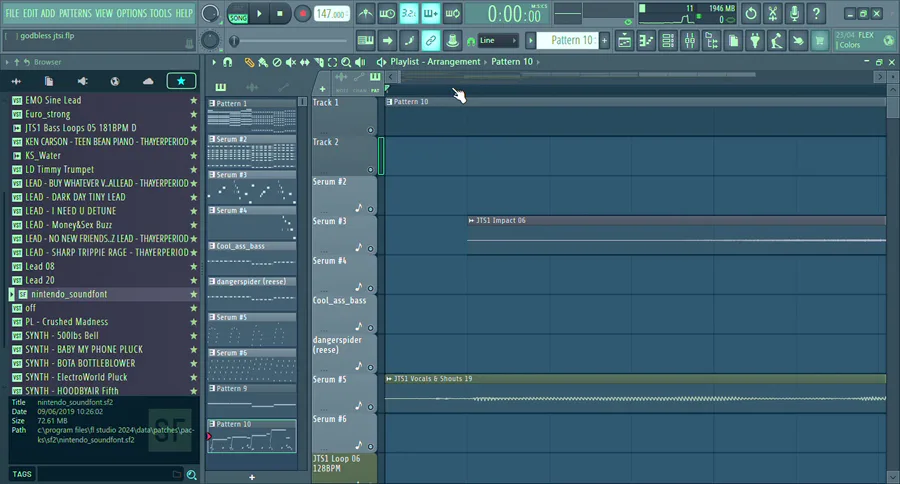The image size is (900, 484).
Task: Select Serum #5 pattern in picker
Action: click(252, 330)
